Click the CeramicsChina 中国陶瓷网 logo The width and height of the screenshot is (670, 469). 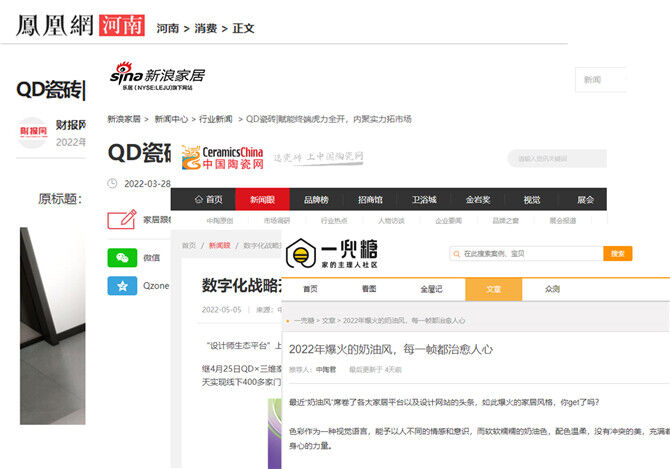click(x=215, y=157)
